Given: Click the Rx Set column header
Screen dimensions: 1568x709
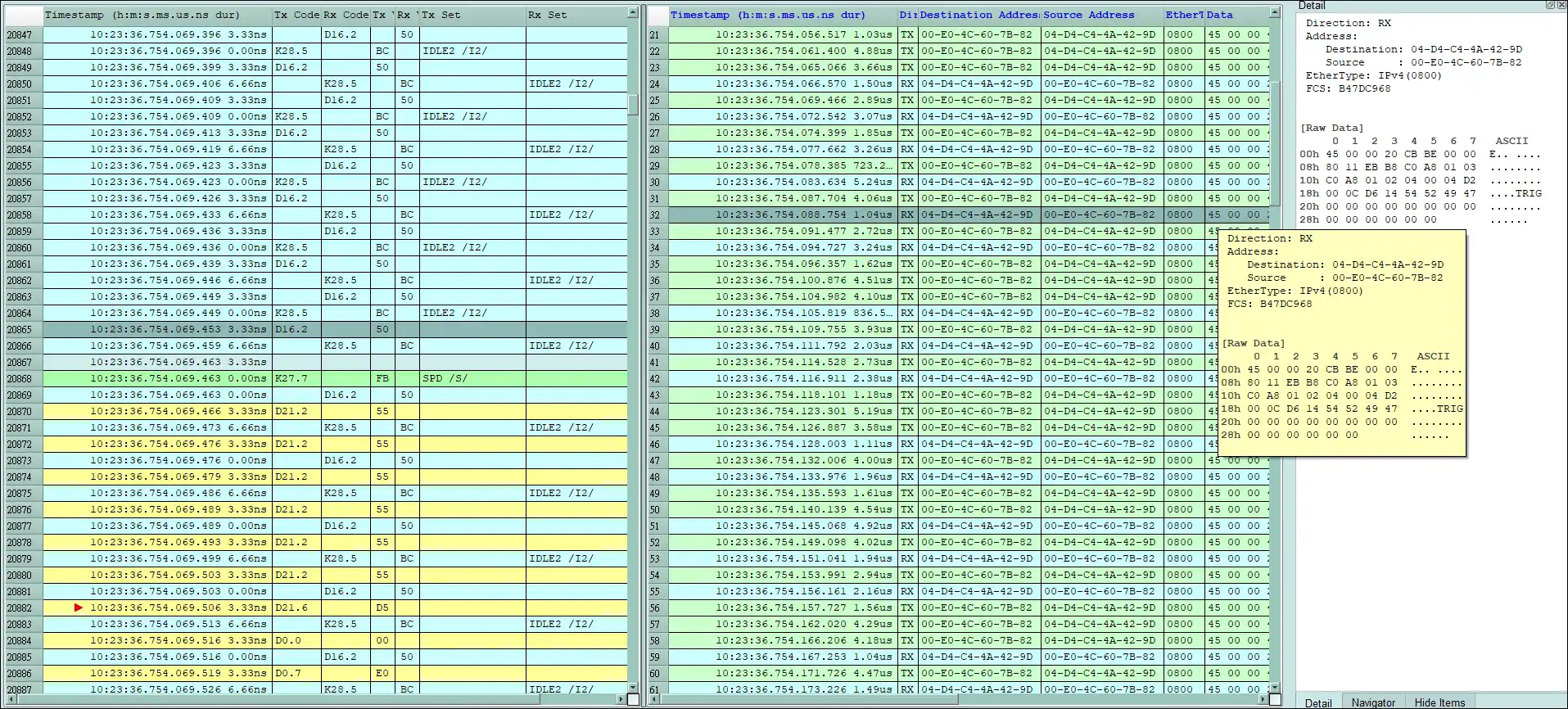Looking at the screenshot, I should (x=576, y=15).
